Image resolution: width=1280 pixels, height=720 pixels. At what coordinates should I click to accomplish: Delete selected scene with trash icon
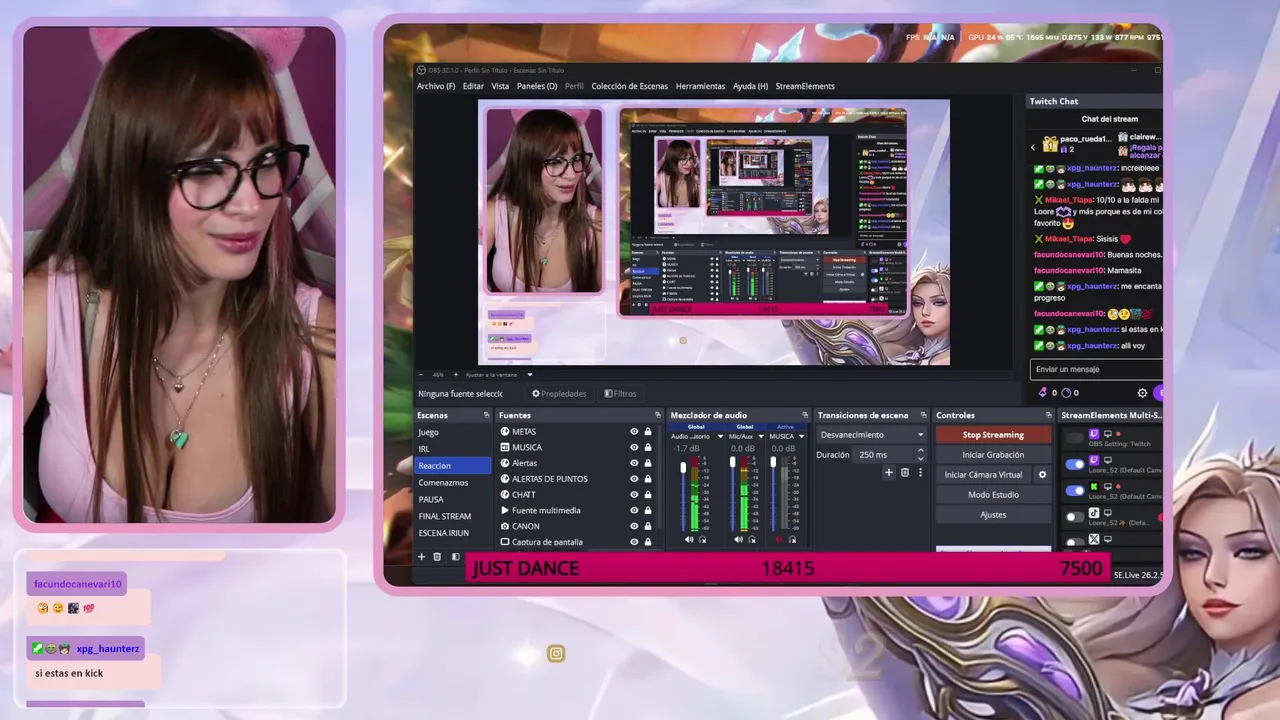coord(437,557)
